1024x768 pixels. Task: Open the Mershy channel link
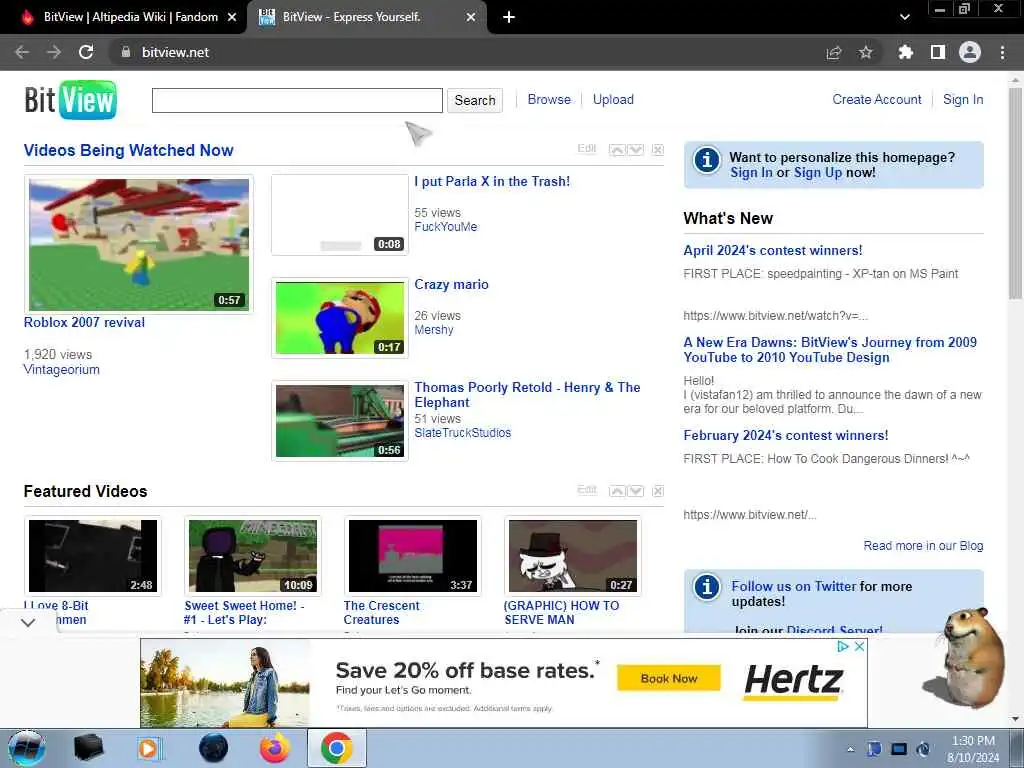tap(434, 330)
